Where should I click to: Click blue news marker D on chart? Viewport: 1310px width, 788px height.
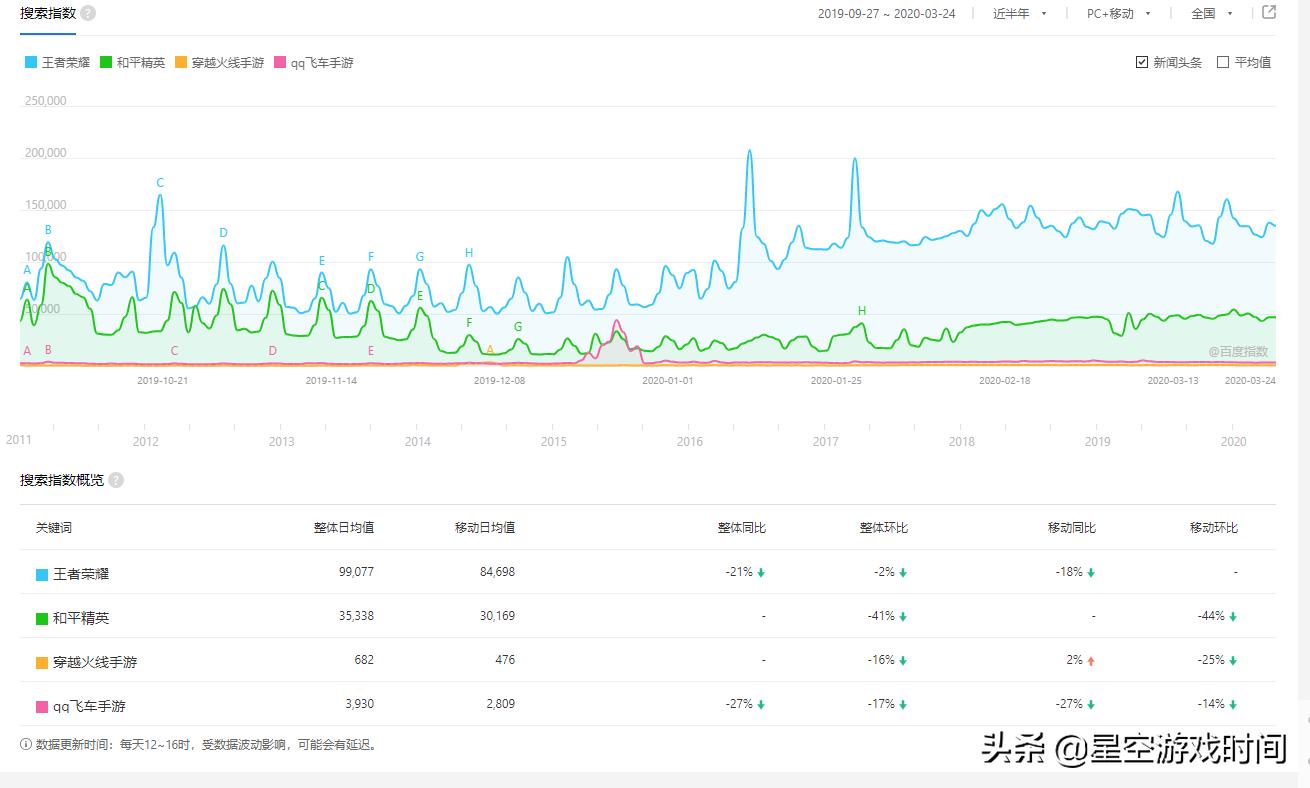(x=223, y=233)
